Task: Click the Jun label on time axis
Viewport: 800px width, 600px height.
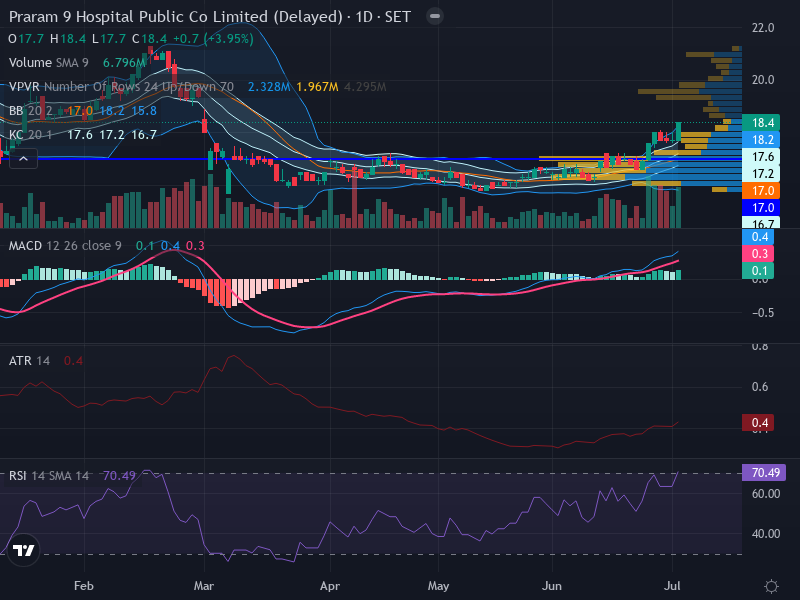Action: click(552, 586)
